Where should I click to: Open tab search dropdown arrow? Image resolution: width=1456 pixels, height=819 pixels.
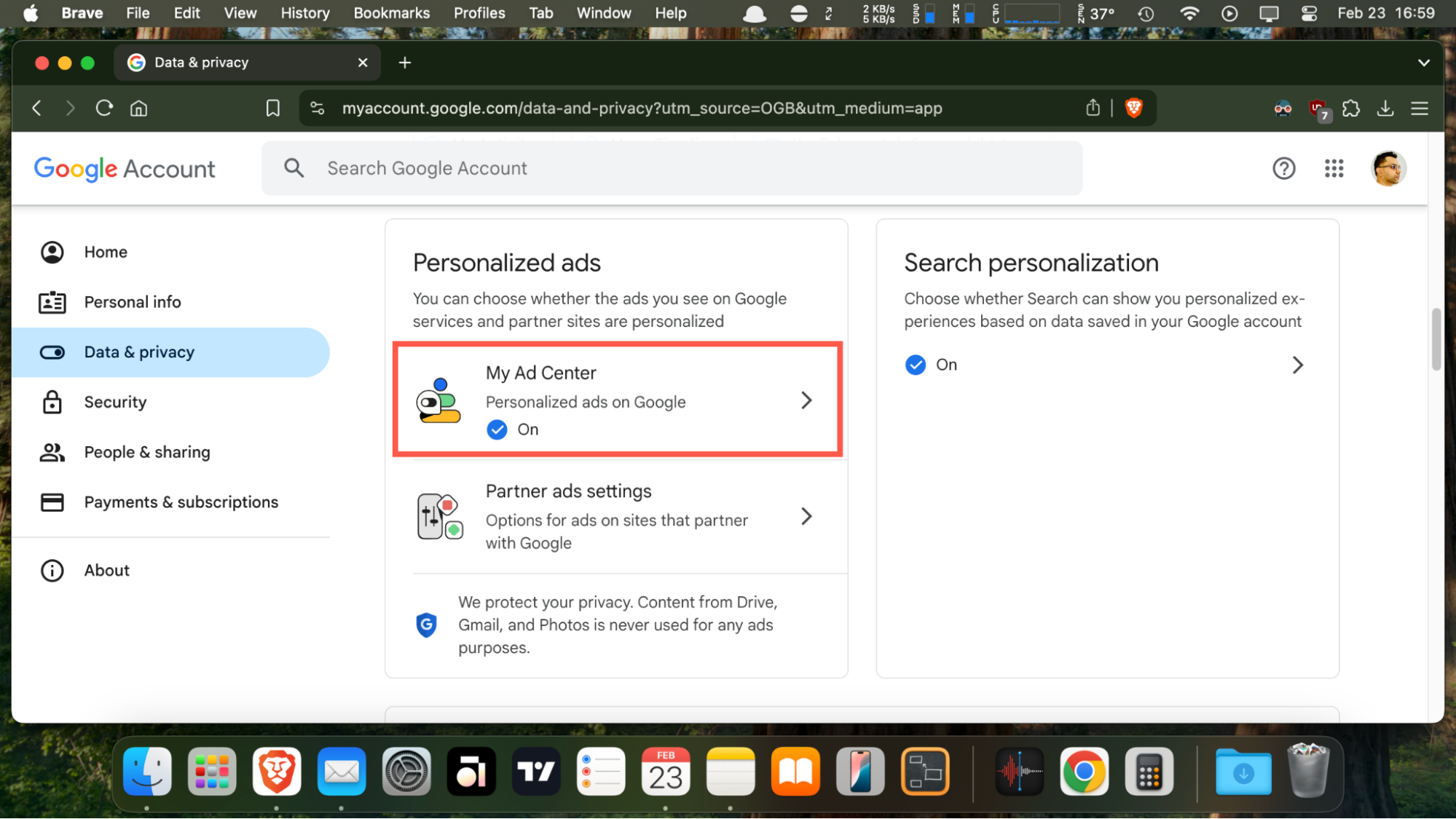(x=1423, y=63)
